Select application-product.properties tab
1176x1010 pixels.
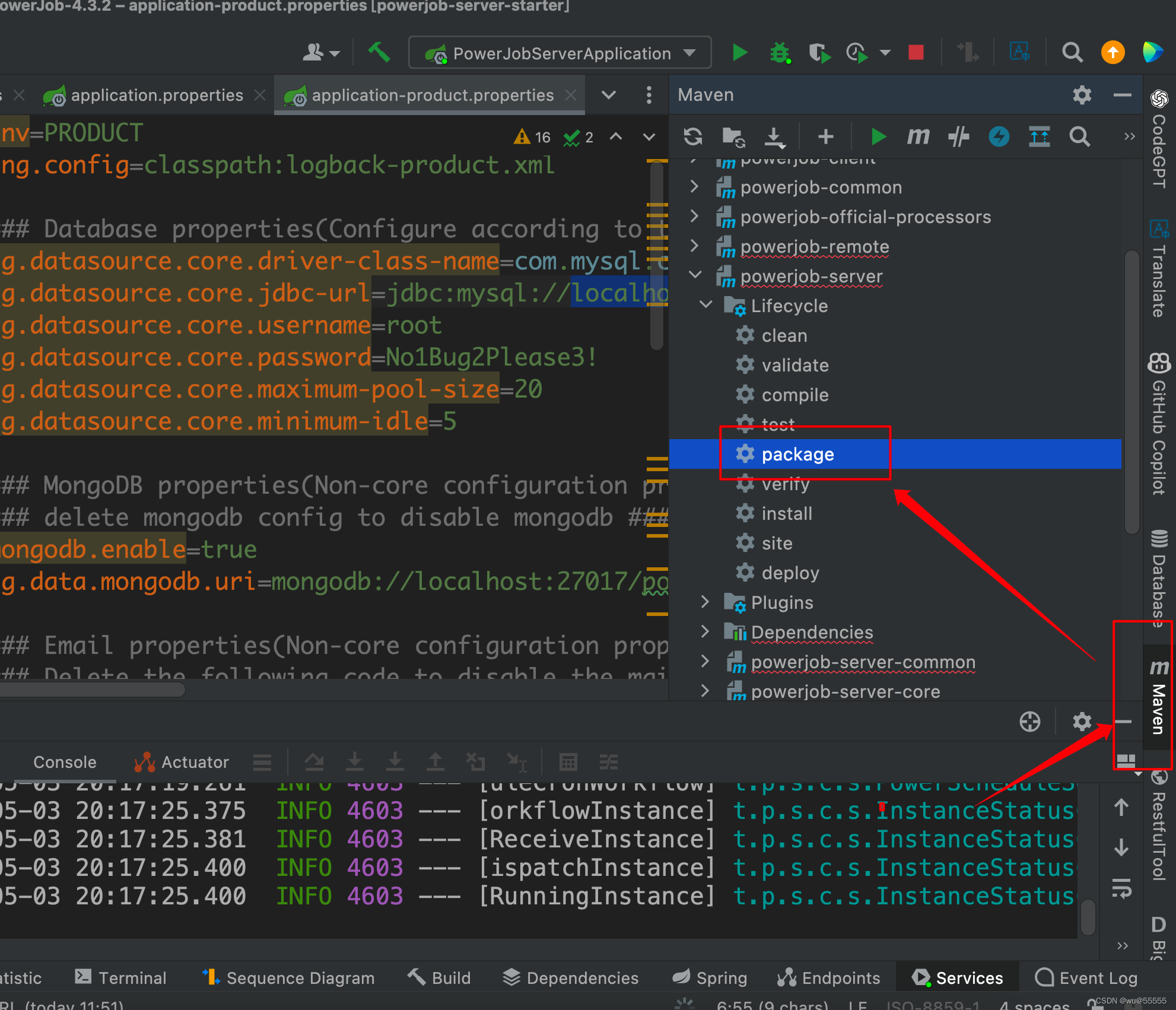431,94
